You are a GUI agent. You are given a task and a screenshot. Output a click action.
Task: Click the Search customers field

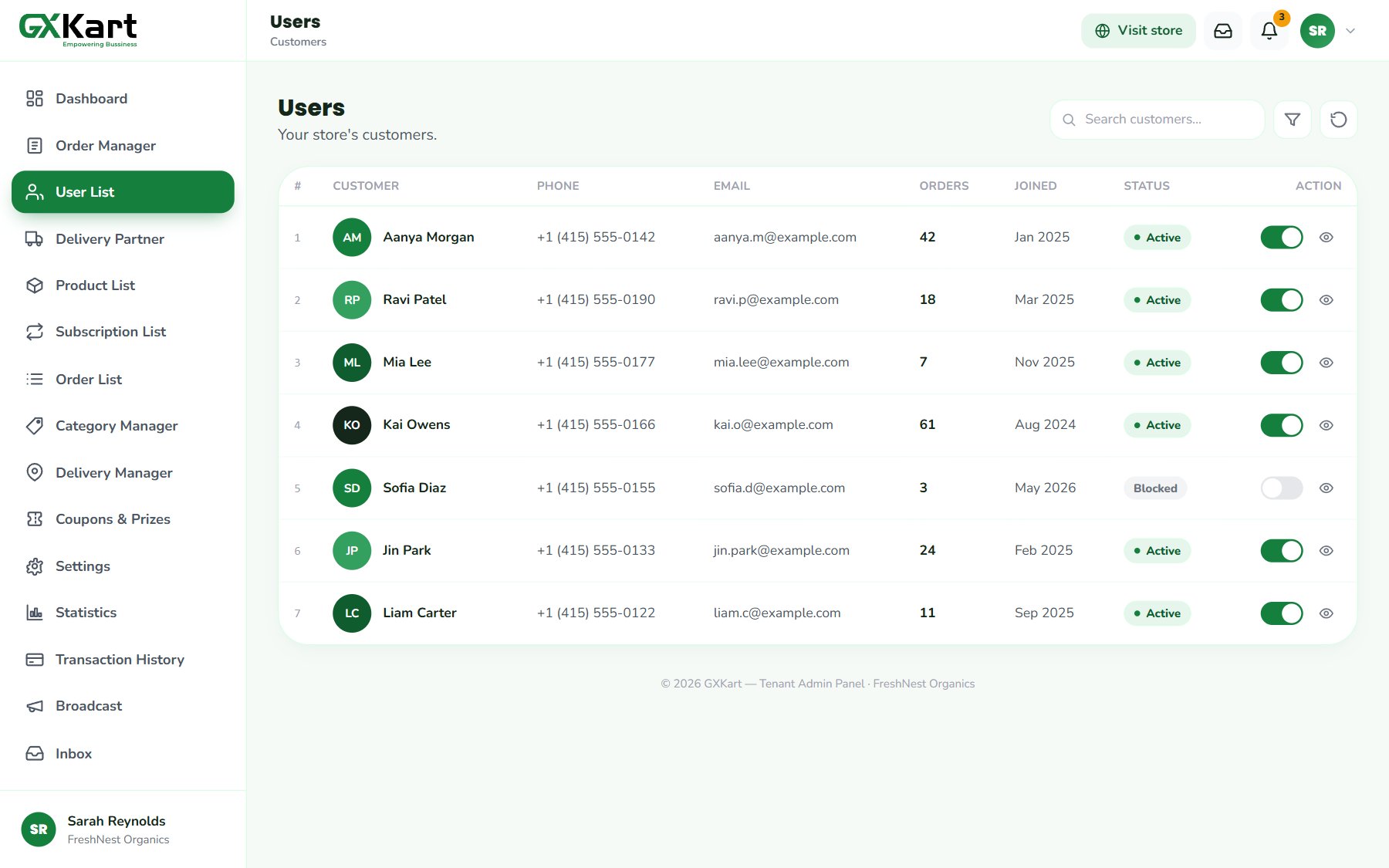point(1157,120)
